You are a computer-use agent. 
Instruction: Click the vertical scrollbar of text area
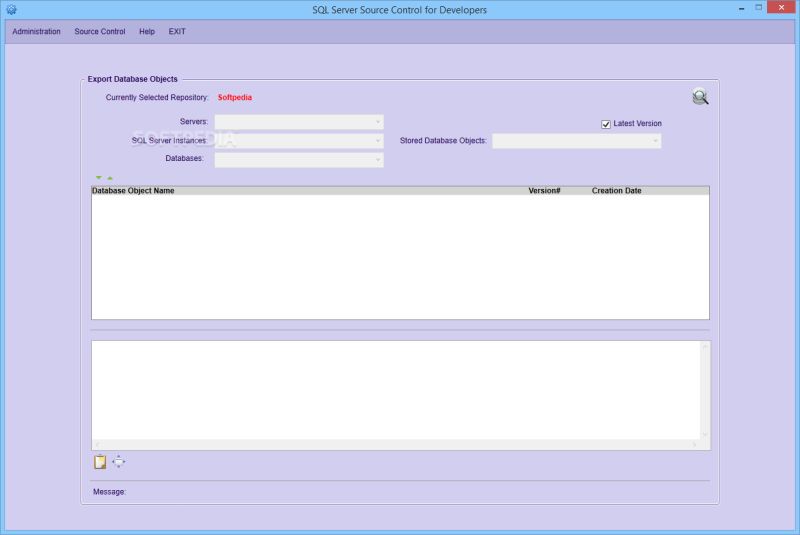pos(705,391)
